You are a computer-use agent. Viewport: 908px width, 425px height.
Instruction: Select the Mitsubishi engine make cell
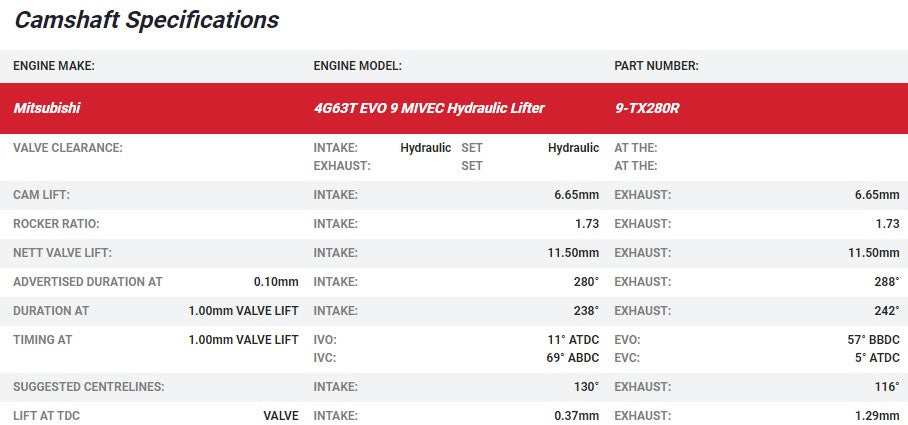(x=47, y=108)
